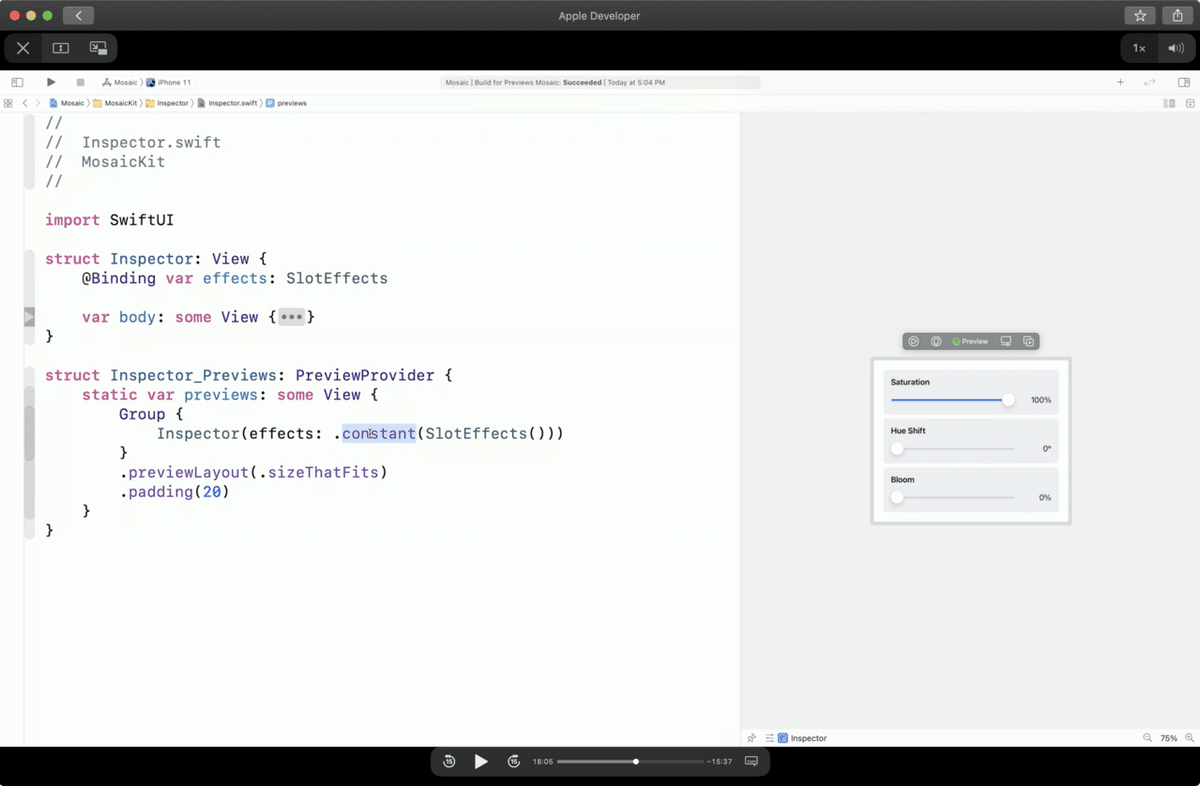This screenshot has height=786, width=1200.
Task: Open the Library with plus icon
Action: click(x=1120, y=82)
